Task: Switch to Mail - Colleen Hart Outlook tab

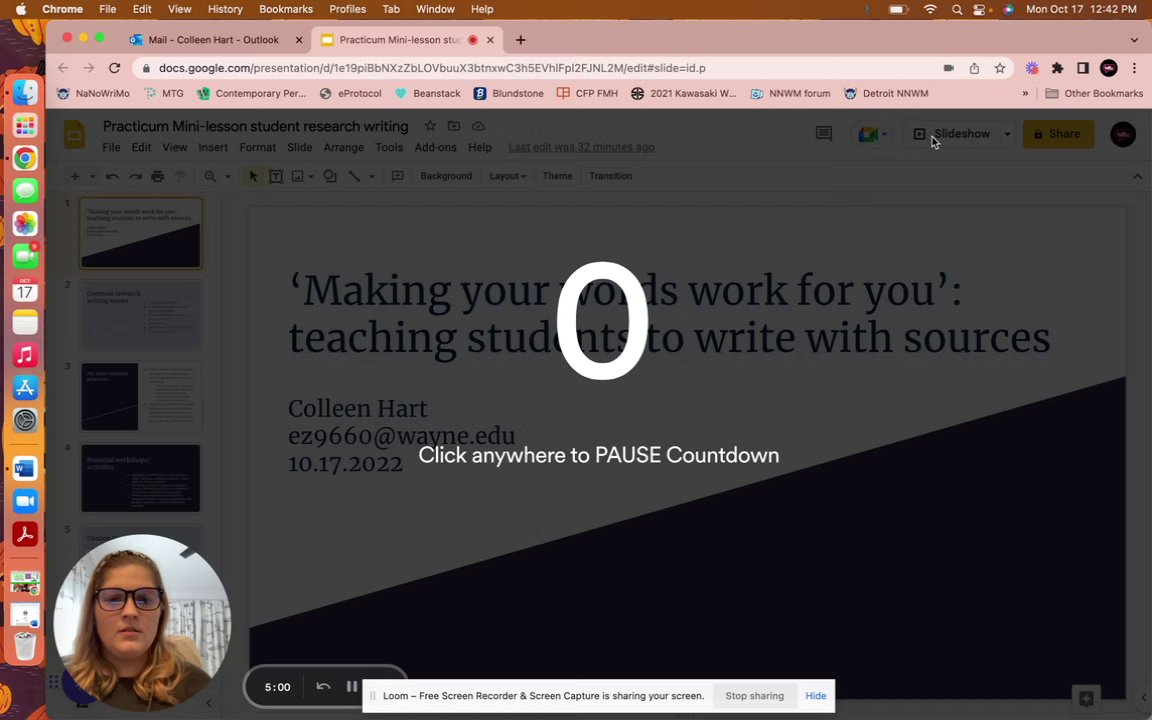Action: (x=215, y=40)
